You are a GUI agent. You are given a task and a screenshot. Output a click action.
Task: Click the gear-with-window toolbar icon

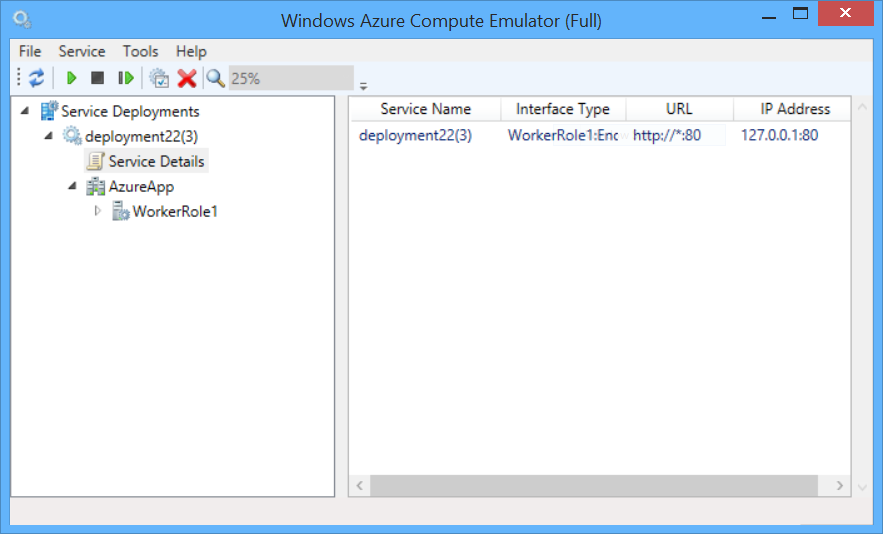[159, 78]
